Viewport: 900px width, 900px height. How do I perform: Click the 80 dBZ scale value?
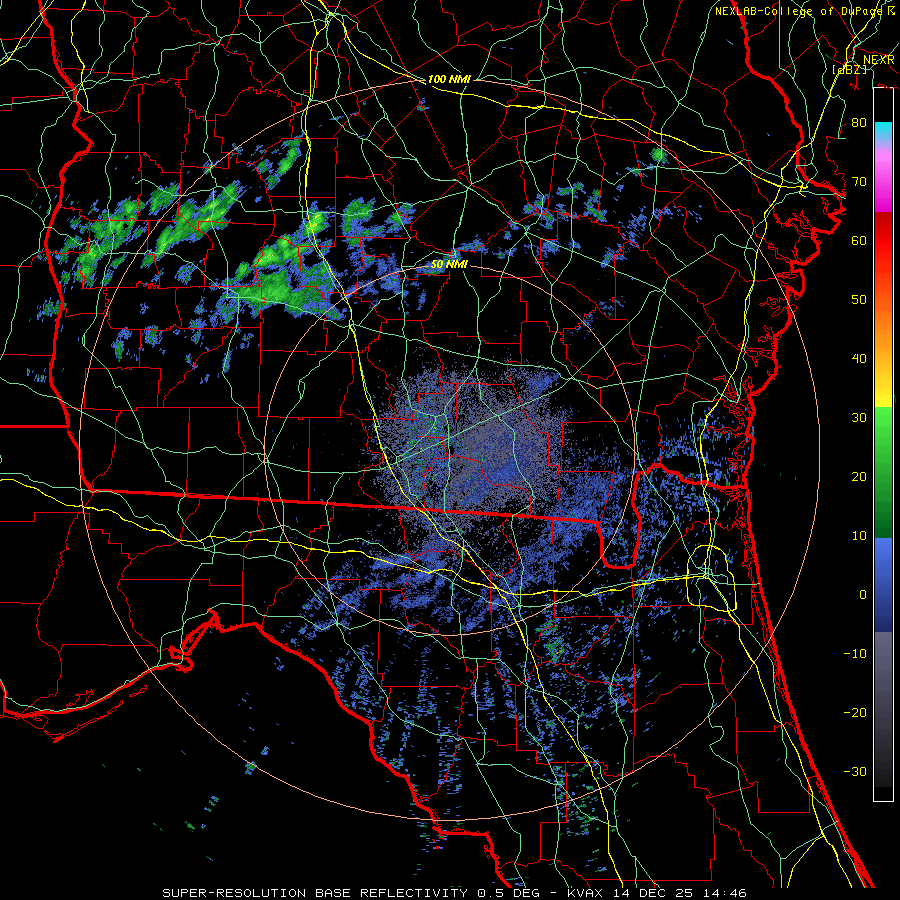(859, 122)
